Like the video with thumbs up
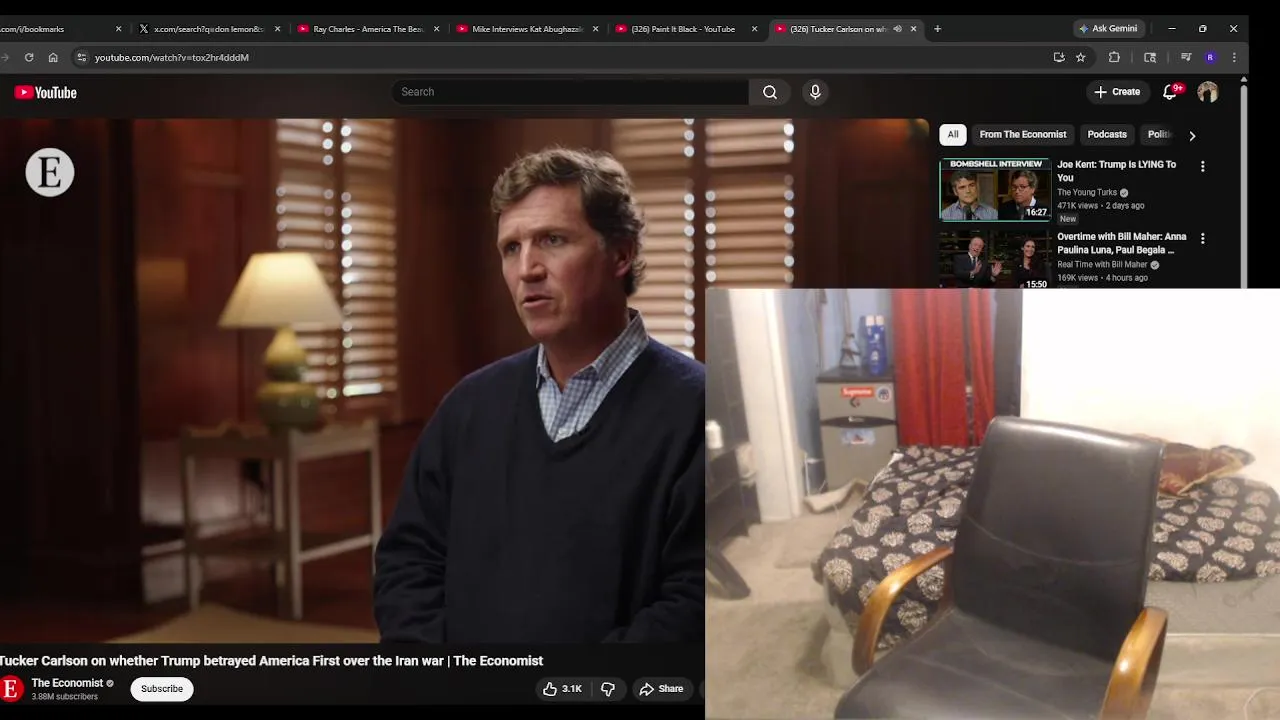Viewport: 1280px width, 720px height. [562, 689]
